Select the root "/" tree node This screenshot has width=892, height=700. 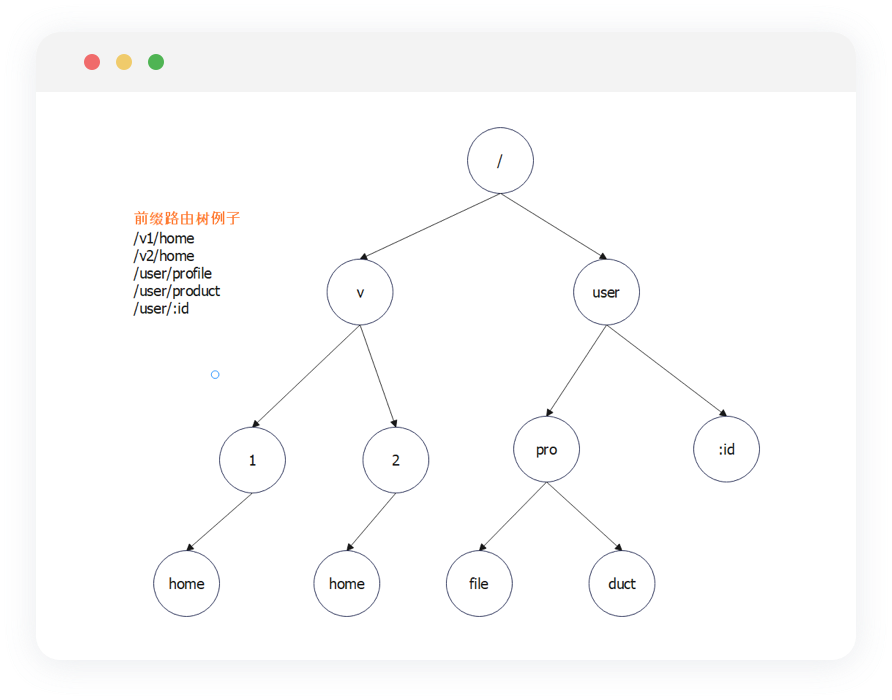pyautogui.click(x=500, y=160)
